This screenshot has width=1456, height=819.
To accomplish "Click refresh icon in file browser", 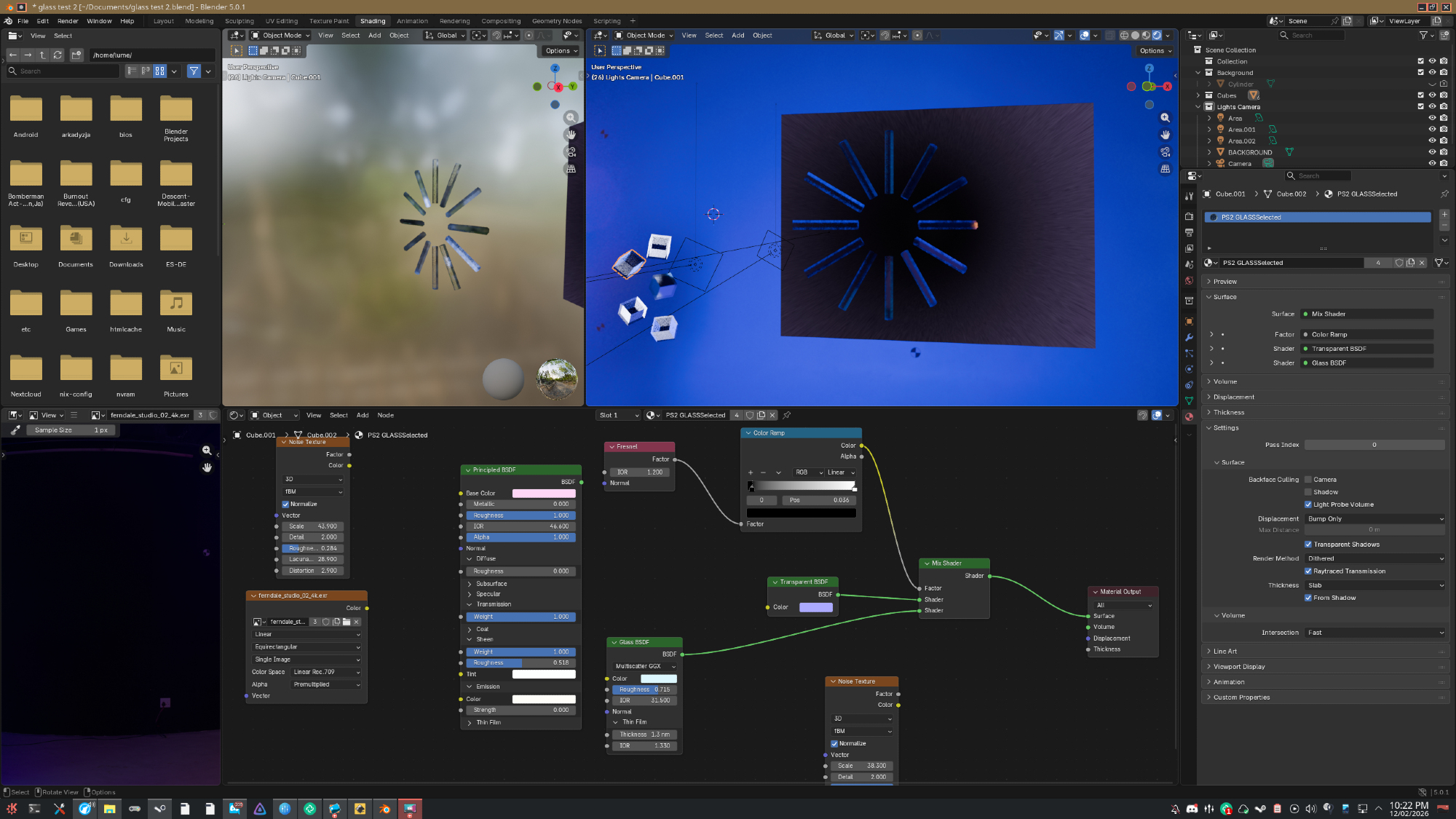I will pos(58,55).
